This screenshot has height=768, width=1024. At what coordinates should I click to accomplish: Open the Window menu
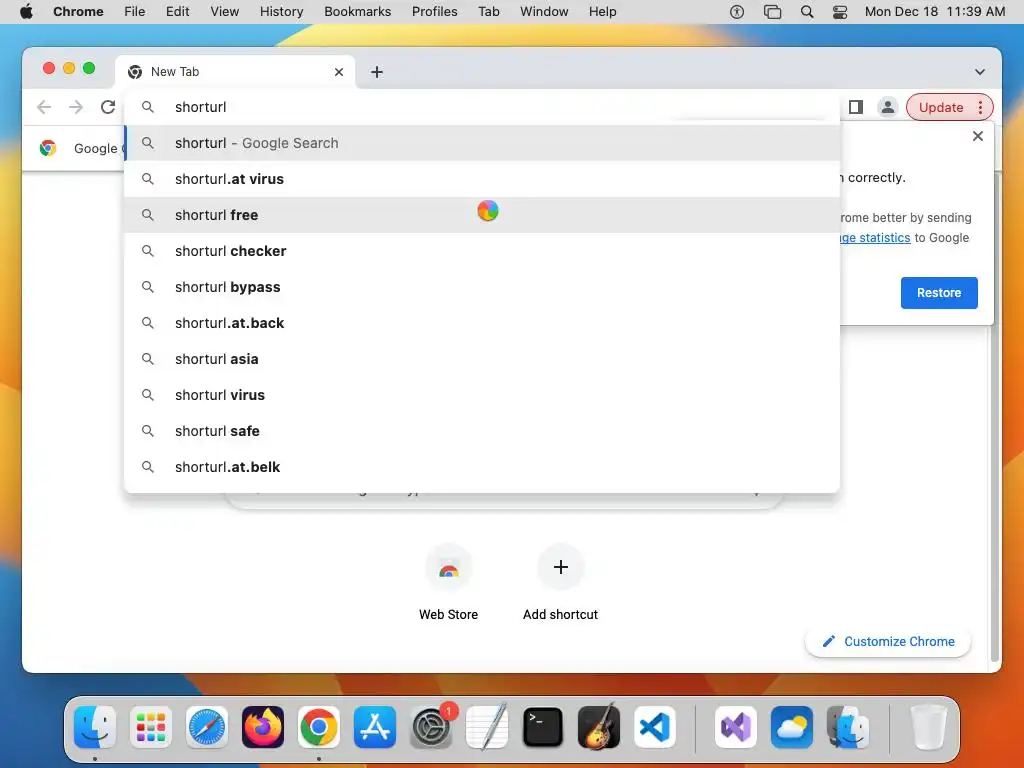click(x=544, y=11)
